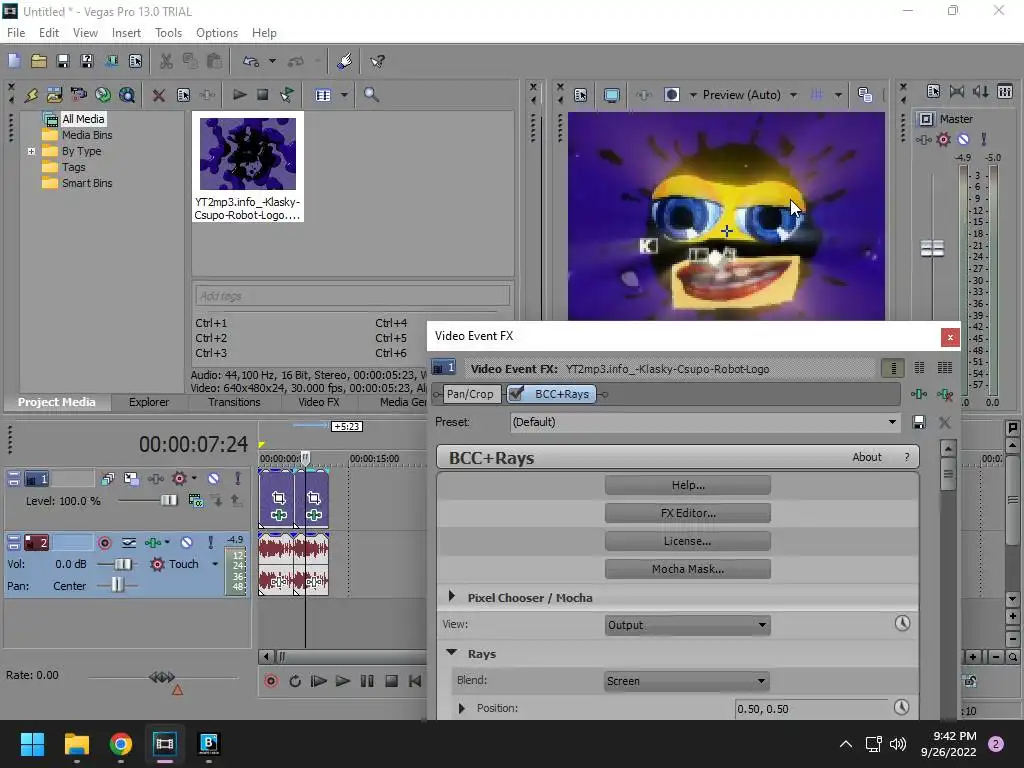
Task: Click the Invert Phase icon on audio track 2
Action: click(129, 543)
